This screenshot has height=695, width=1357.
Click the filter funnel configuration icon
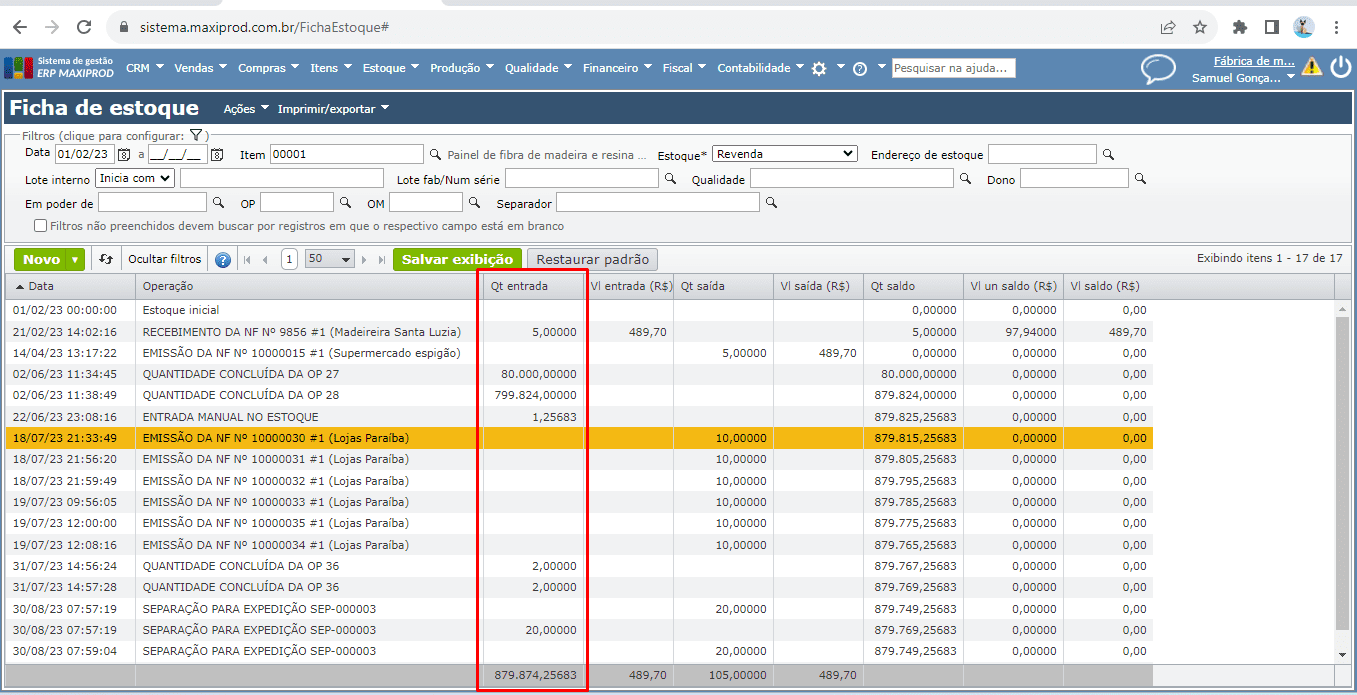pos(196,135)
